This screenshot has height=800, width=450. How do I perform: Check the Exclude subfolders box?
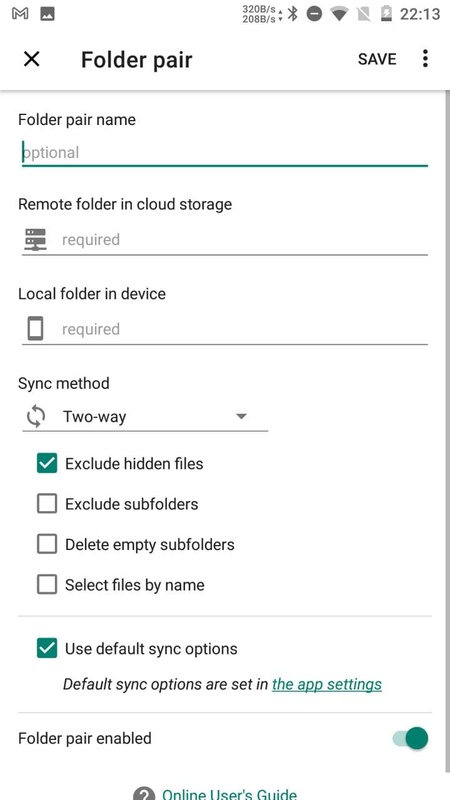(47, 504)
